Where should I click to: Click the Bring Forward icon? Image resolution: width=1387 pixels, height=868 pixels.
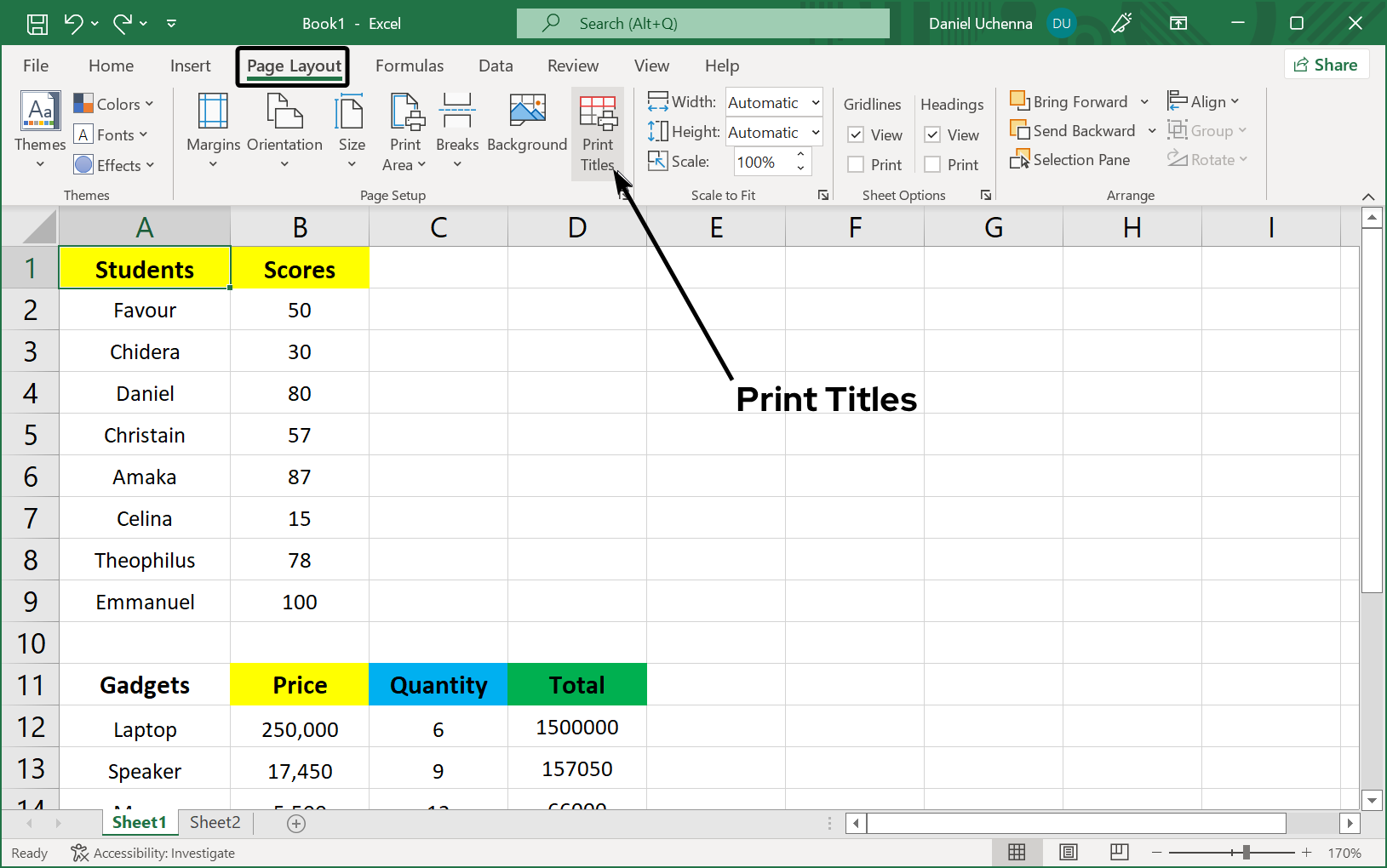(1019, 100)
